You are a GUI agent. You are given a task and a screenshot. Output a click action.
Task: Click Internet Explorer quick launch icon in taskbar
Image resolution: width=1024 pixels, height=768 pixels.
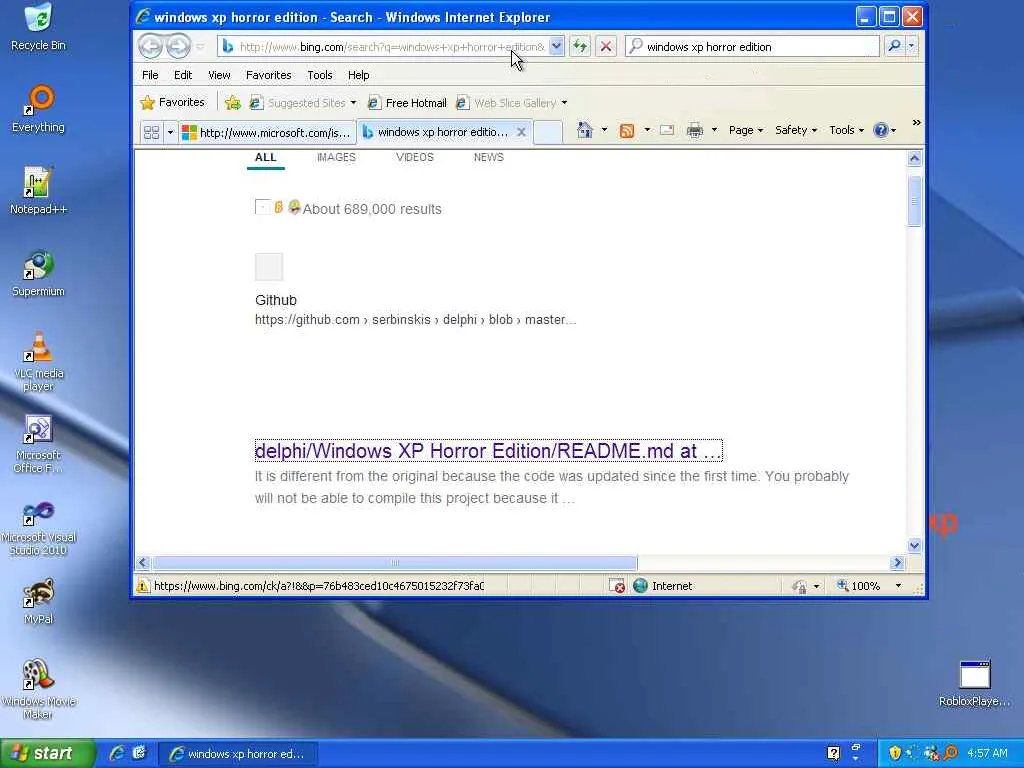tap(117, 753)
